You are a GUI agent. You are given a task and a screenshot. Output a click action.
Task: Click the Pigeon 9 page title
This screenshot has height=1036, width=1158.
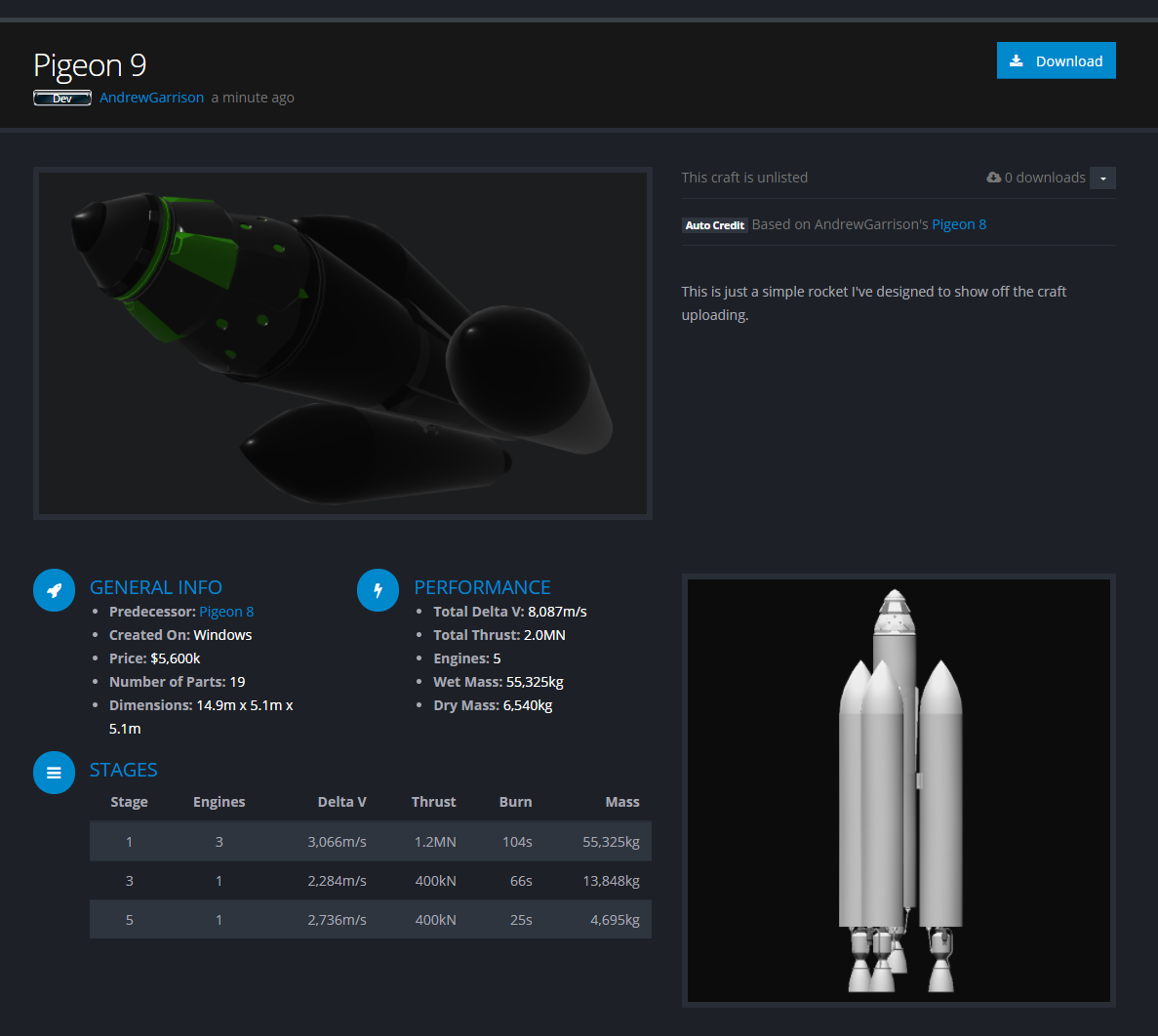coord(90,65)
